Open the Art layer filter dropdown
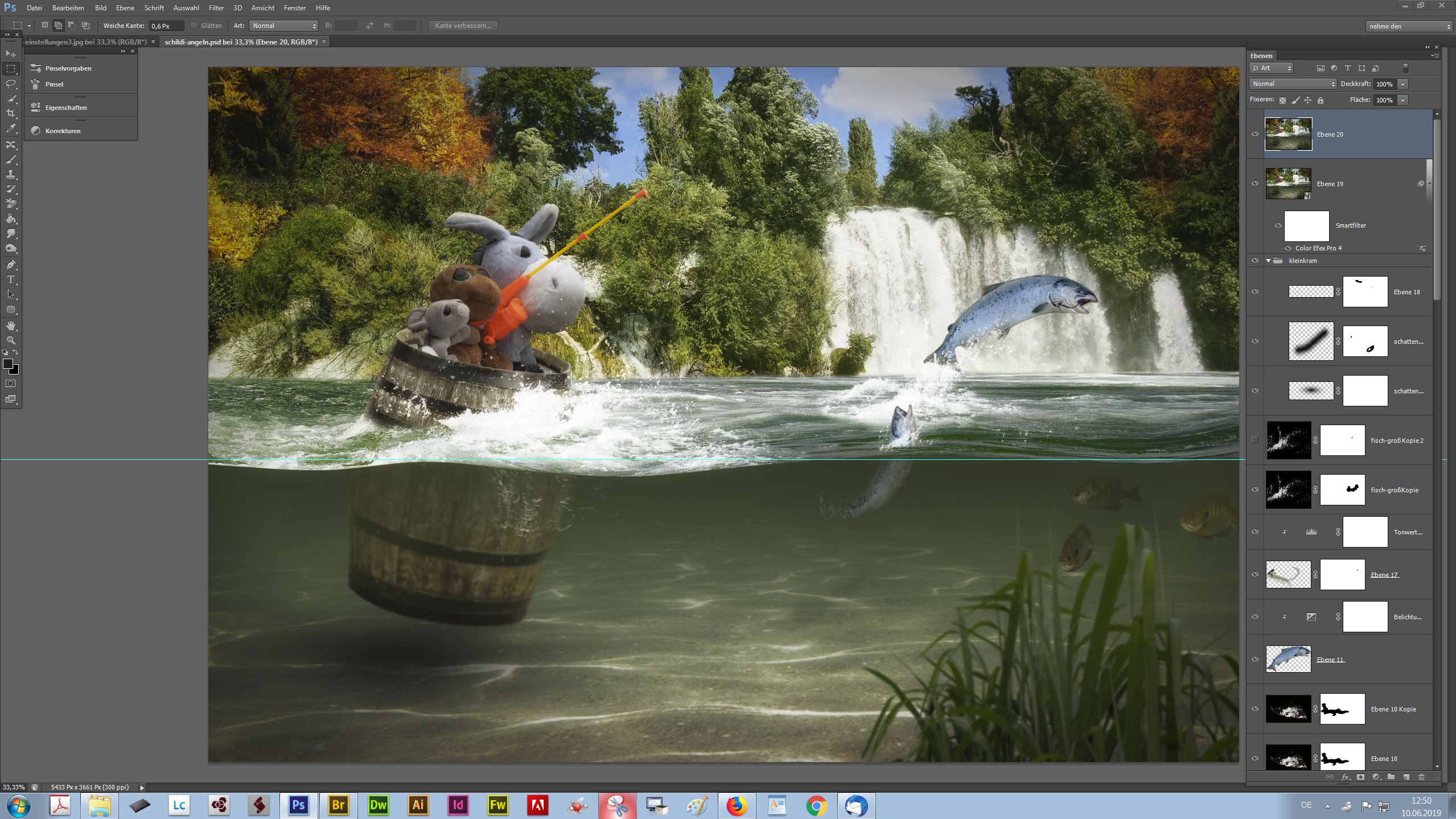Viewport: 1456px width, 819px height. (x=1272, y=68)
